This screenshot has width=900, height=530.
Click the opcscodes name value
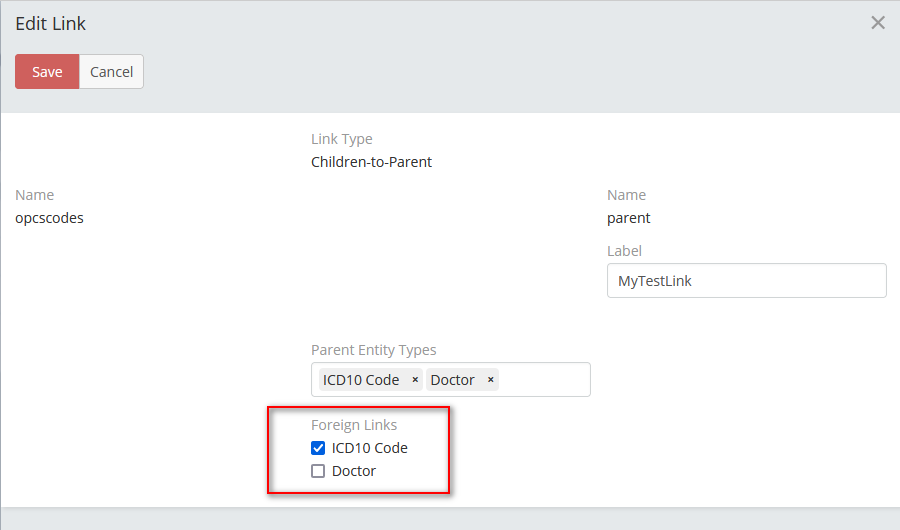point(49,218)
